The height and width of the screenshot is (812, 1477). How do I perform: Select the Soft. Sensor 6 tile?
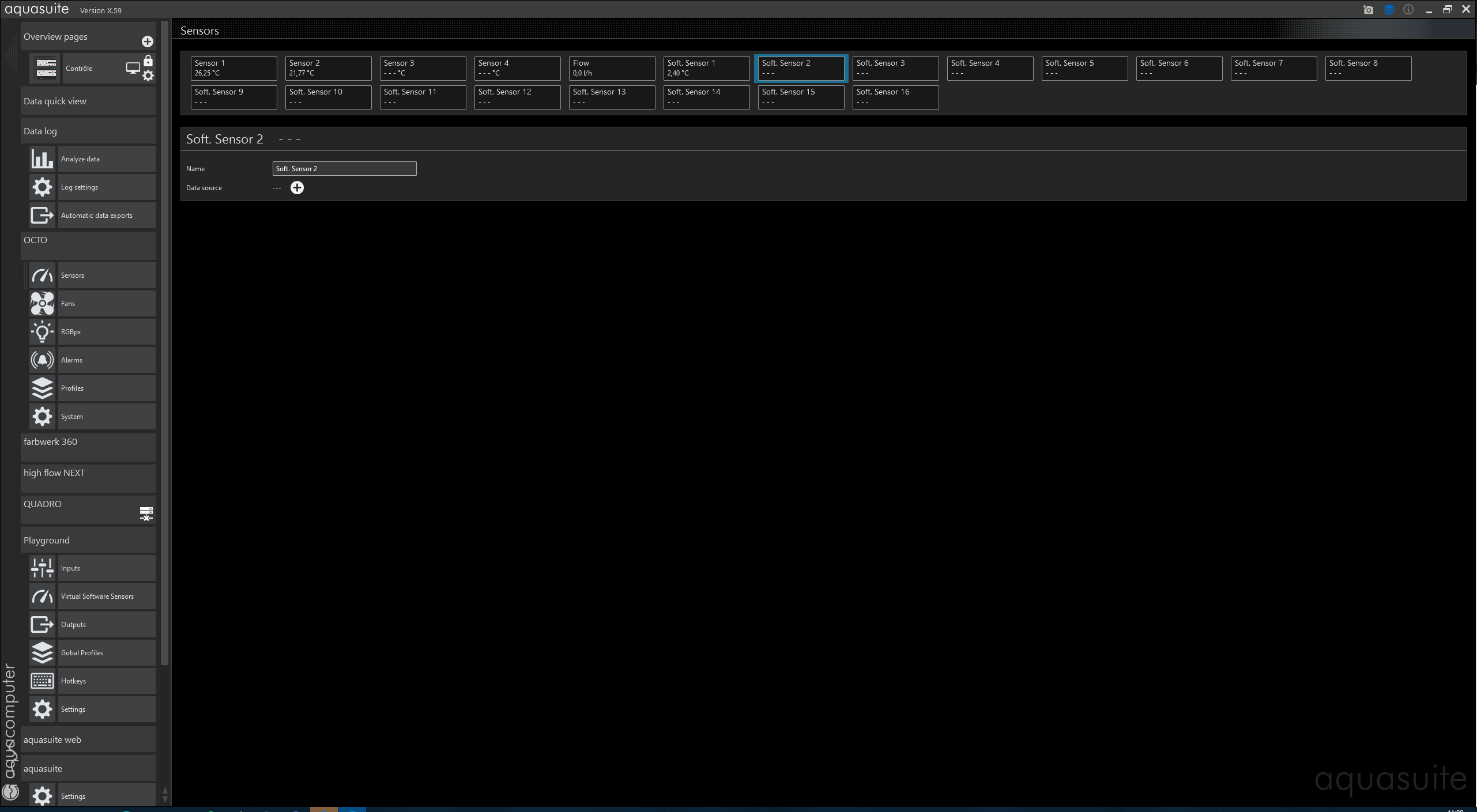1179,68
